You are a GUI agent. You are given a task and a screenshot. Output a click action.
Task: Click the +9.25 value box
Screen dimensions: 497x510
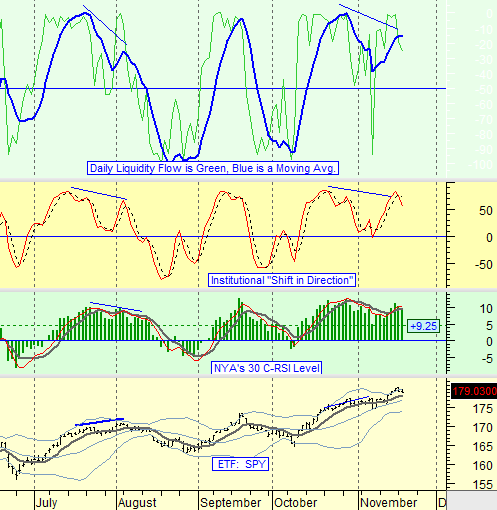click(x=423, y=326)
